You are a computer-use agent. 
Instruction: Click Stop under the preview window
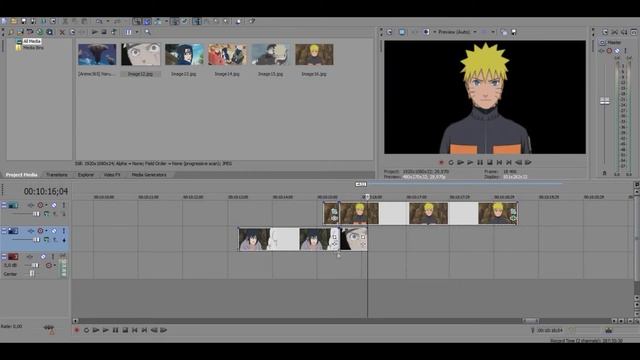tap(490, 162)
